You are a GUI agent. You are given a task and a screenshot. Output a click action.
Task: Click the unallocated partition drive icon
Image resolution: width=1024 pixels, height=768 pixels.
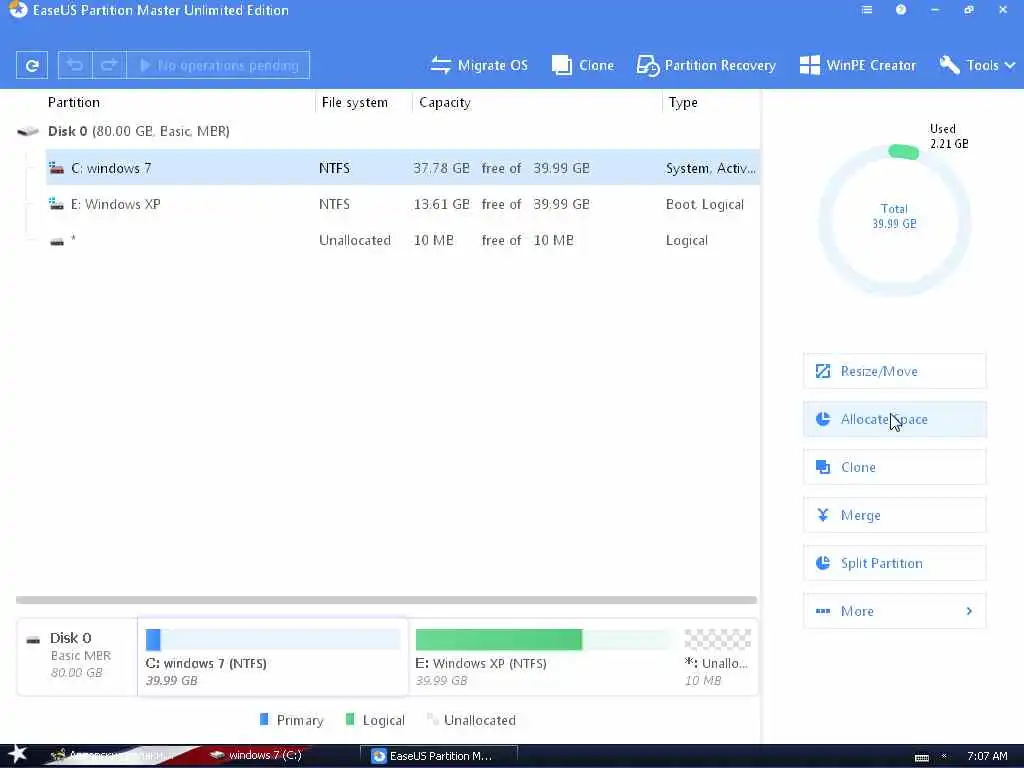point(57,242)
